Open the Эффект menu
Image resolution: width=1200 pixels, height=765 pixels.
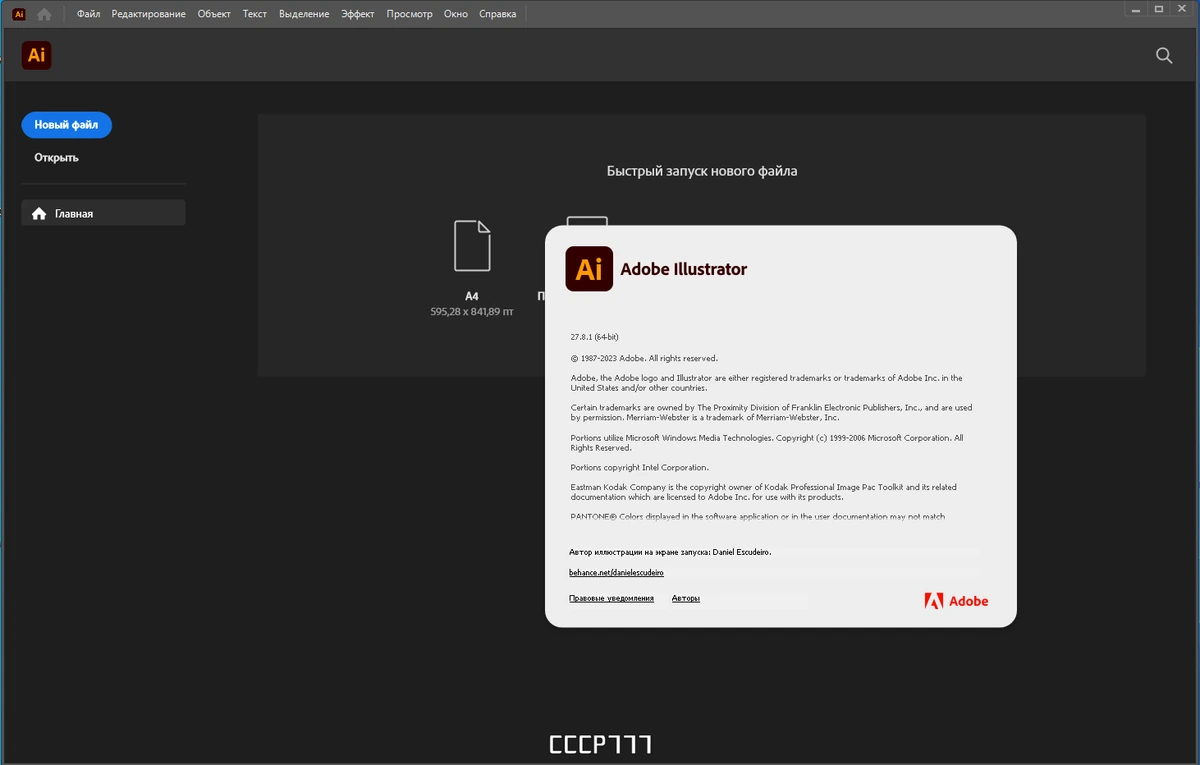(x=358, y=14)
